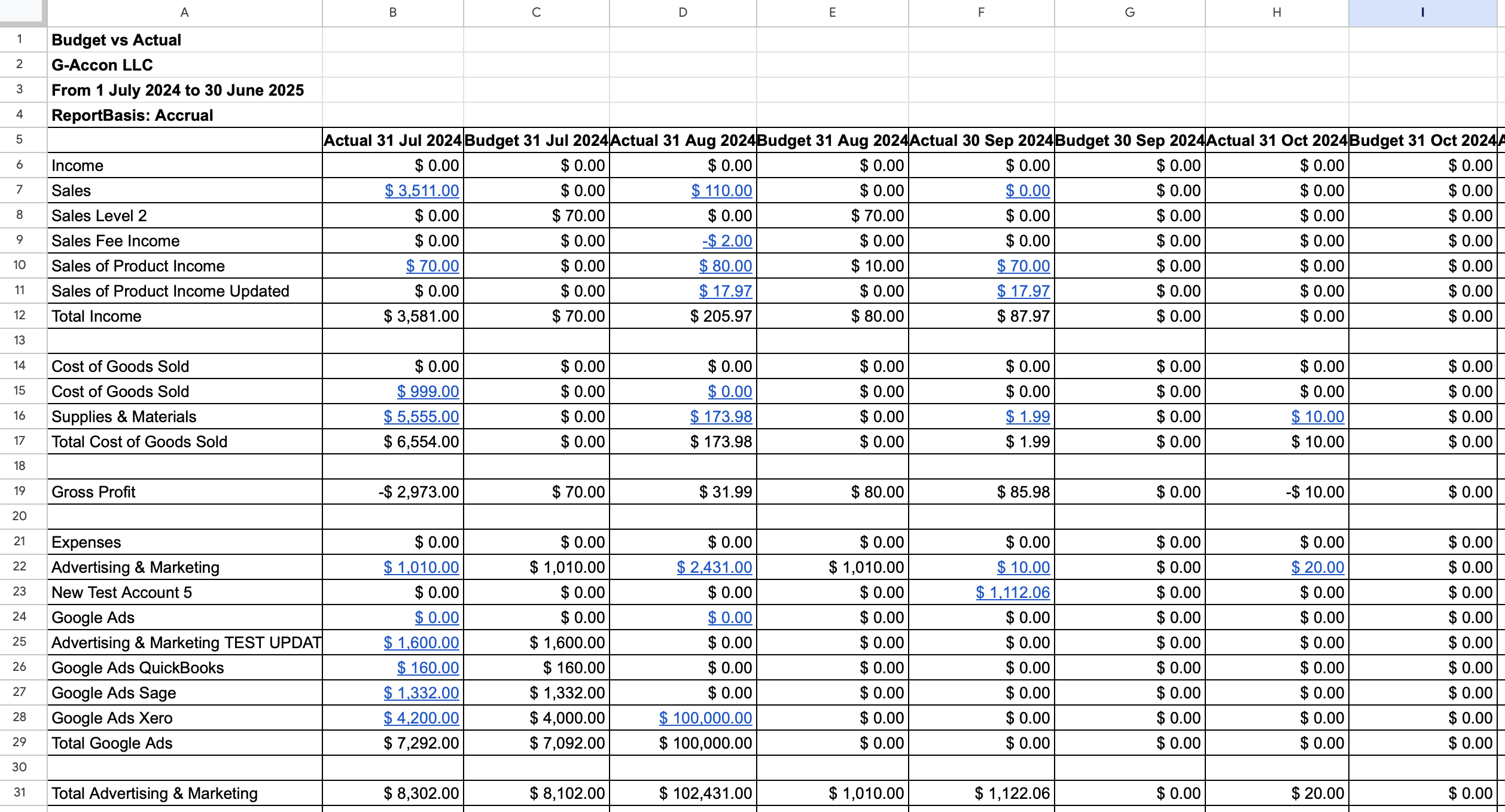Open the $ 5,555.00 Supplies & Materials link
This screenshot has width=1505, height=812.
coord(421,417)
